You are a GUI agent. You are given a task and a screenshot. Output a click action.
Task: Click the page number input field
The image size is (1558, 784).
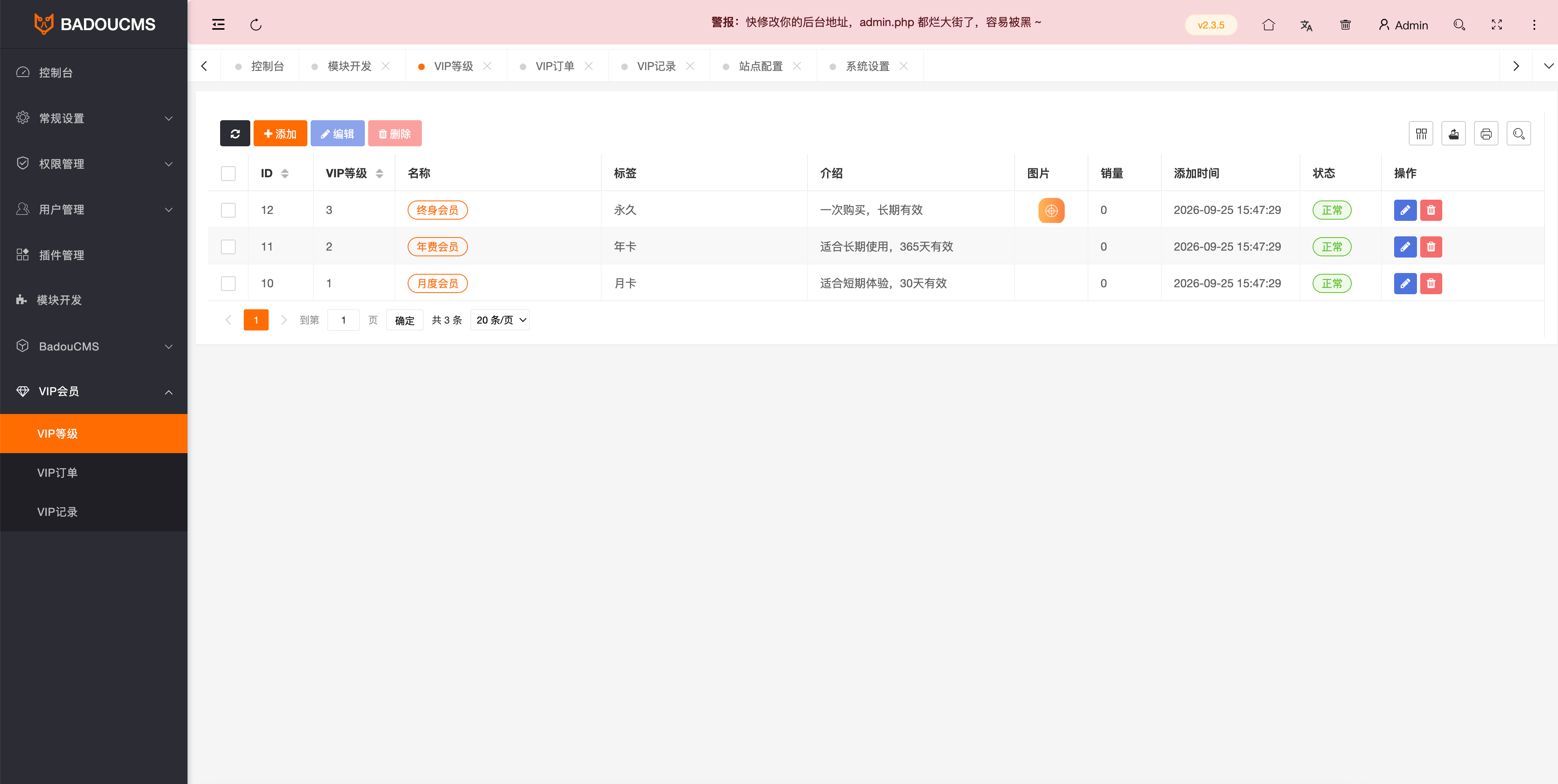344,320
